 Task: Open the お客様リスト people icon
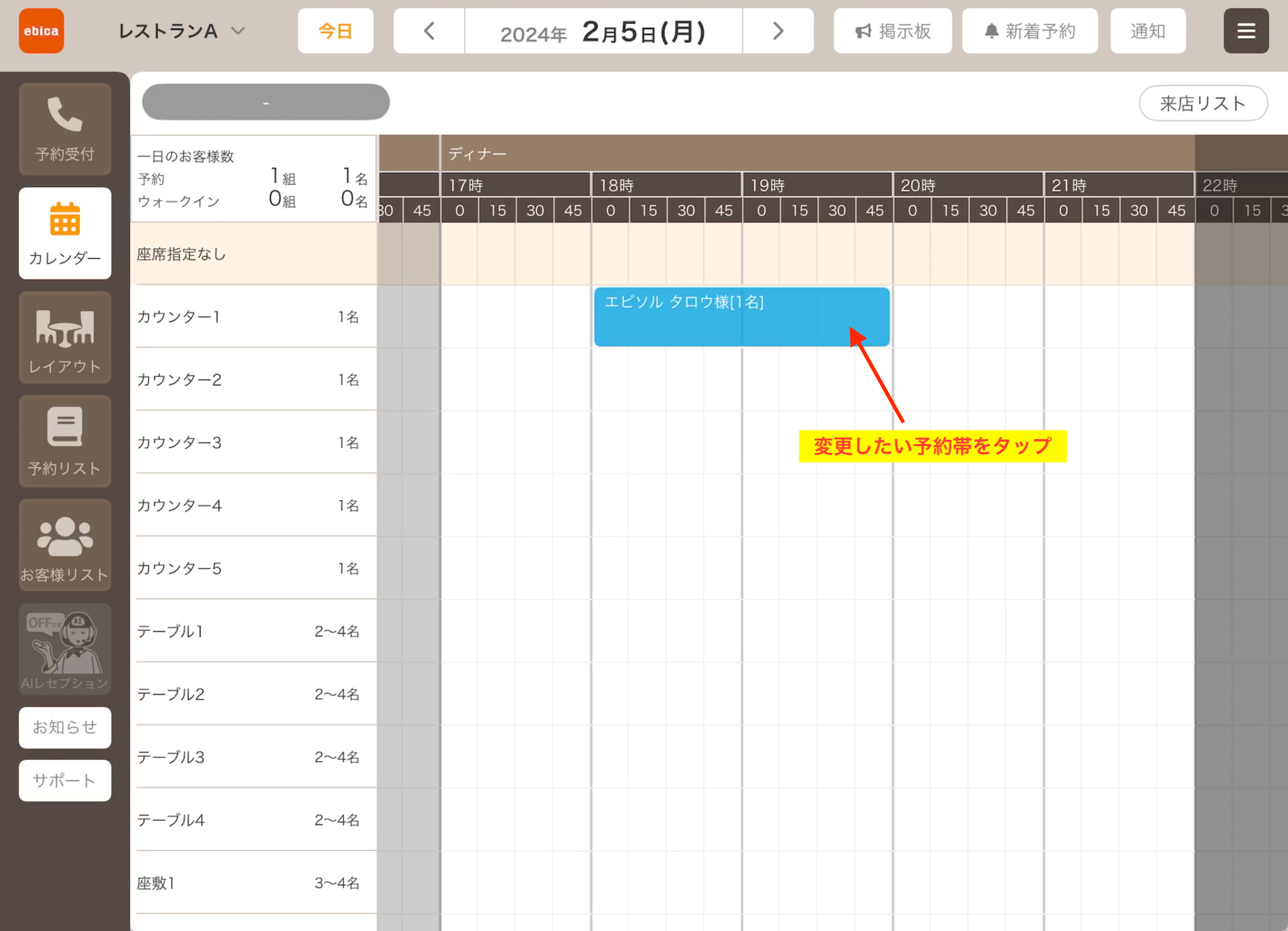[65, 545]
